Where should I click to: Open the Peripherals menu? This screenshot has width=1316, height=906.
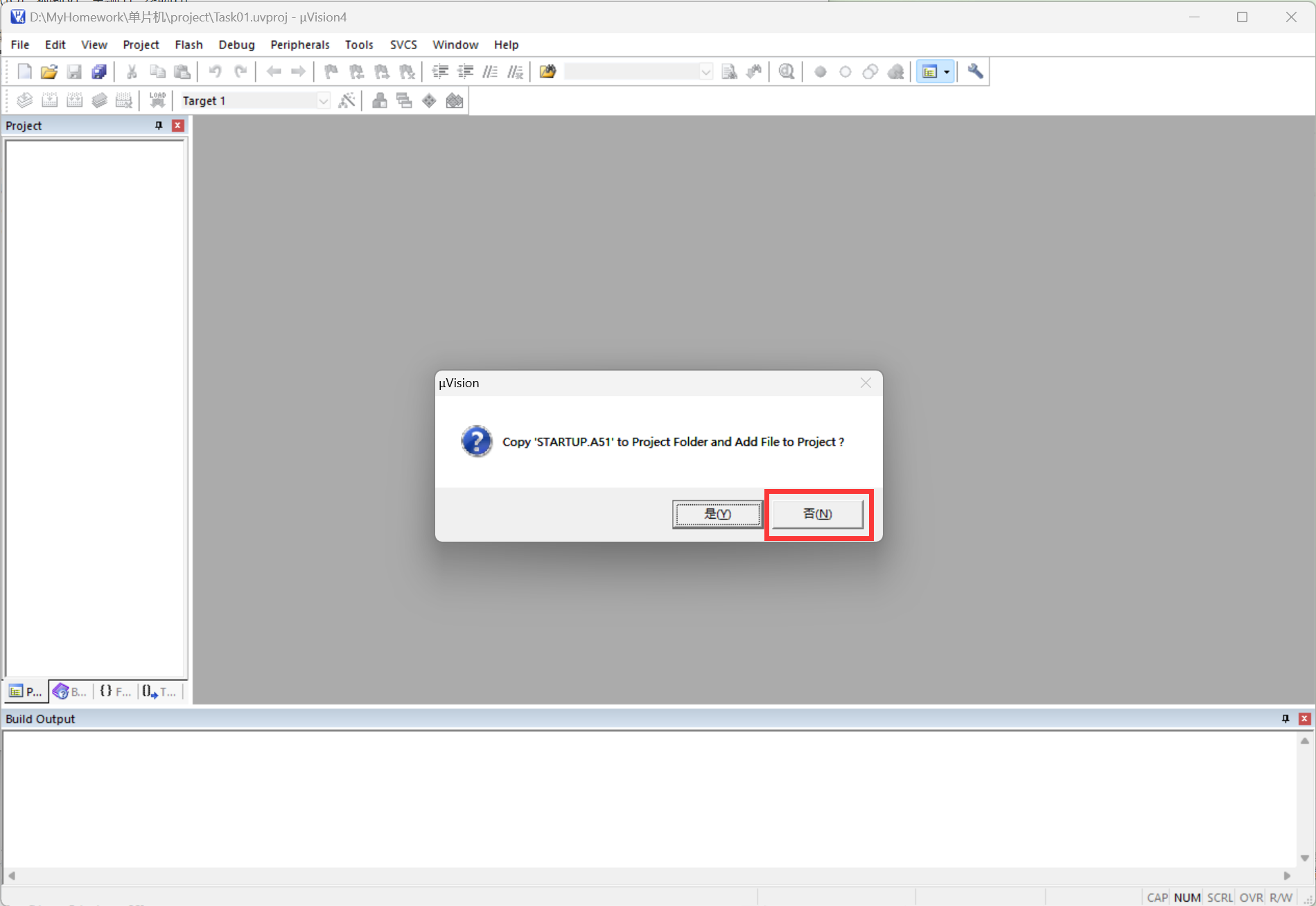coord(299,44)
